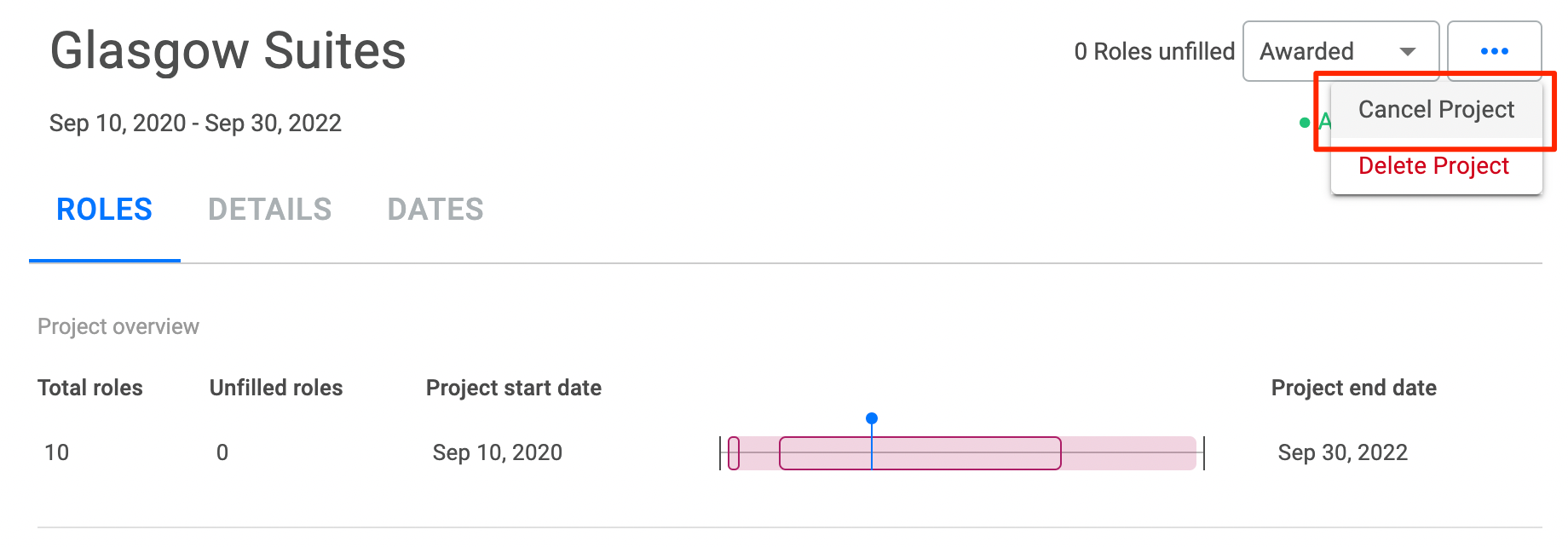Click the Project overview heading
Screen dimensions: 1568x547
[x=118, y=327]
